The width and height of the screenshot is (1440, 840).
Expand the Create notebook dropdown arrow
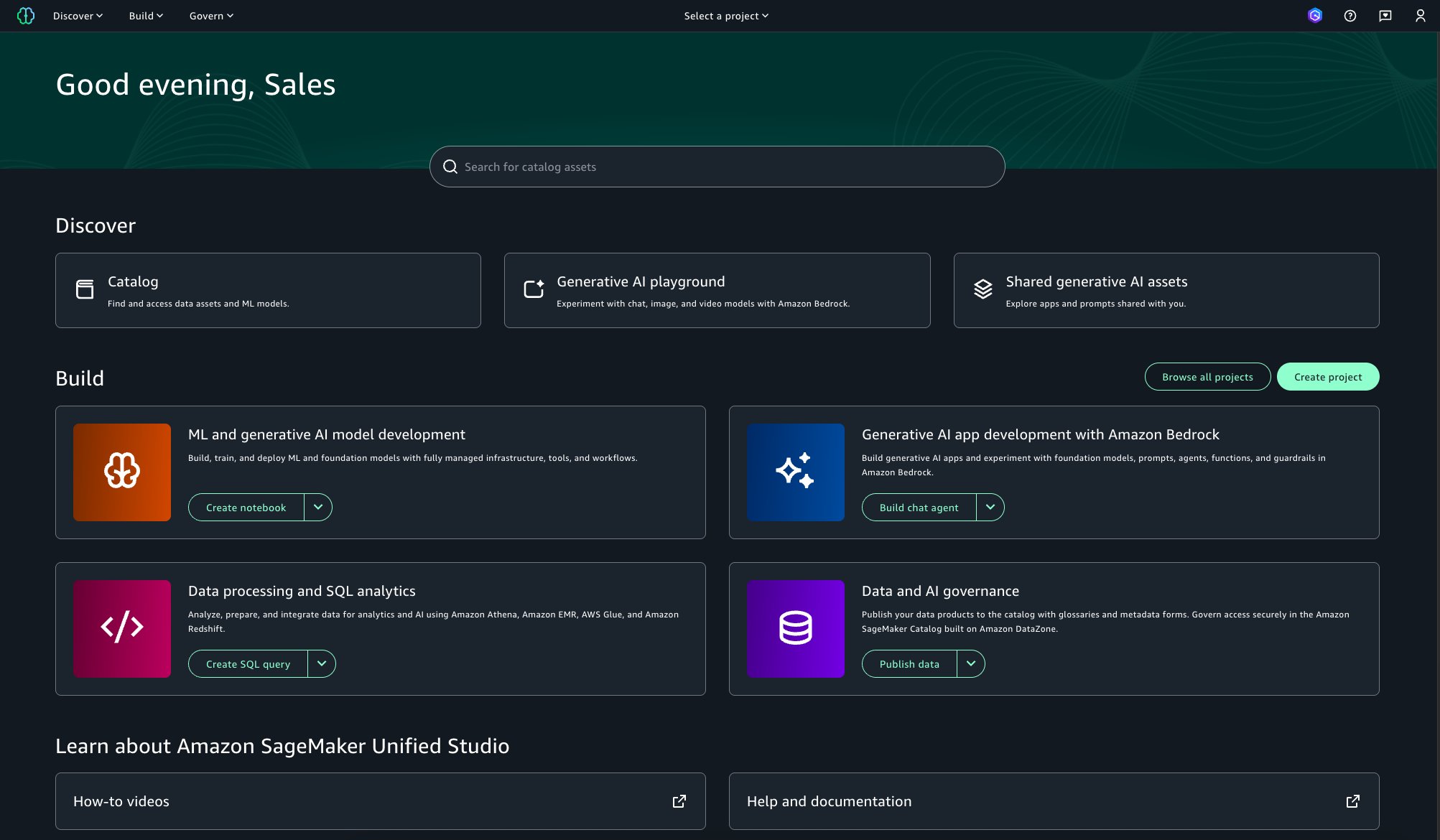(x=318, y=508)
